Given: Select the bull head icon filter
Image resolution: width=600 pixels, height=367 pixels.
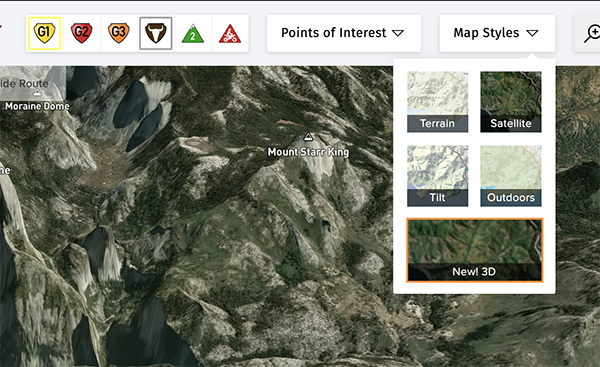Looking at the screenshot, I should [155, 33].
